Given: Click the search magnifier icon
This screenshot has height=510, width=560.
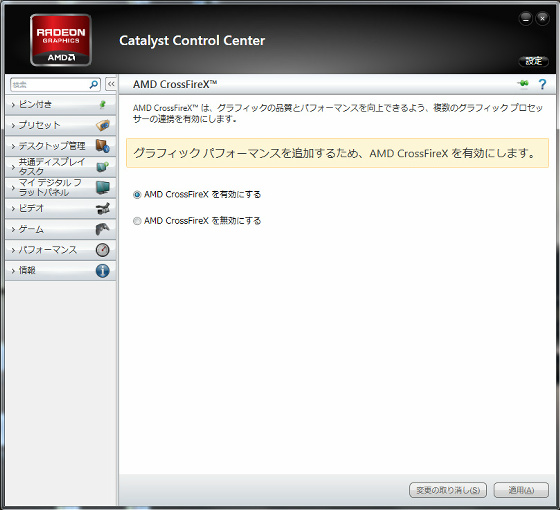Looking at the screenshot, I should click(x=94, y=85).
